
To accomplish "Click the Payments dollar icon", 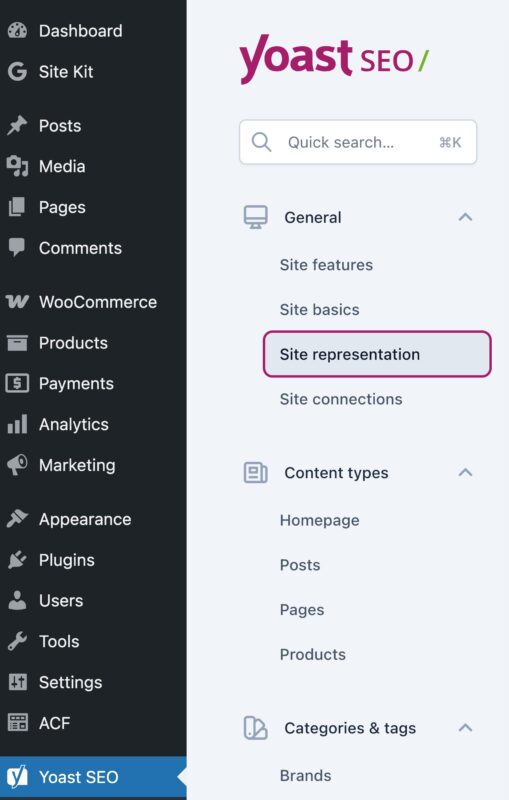I will (17, 383).
